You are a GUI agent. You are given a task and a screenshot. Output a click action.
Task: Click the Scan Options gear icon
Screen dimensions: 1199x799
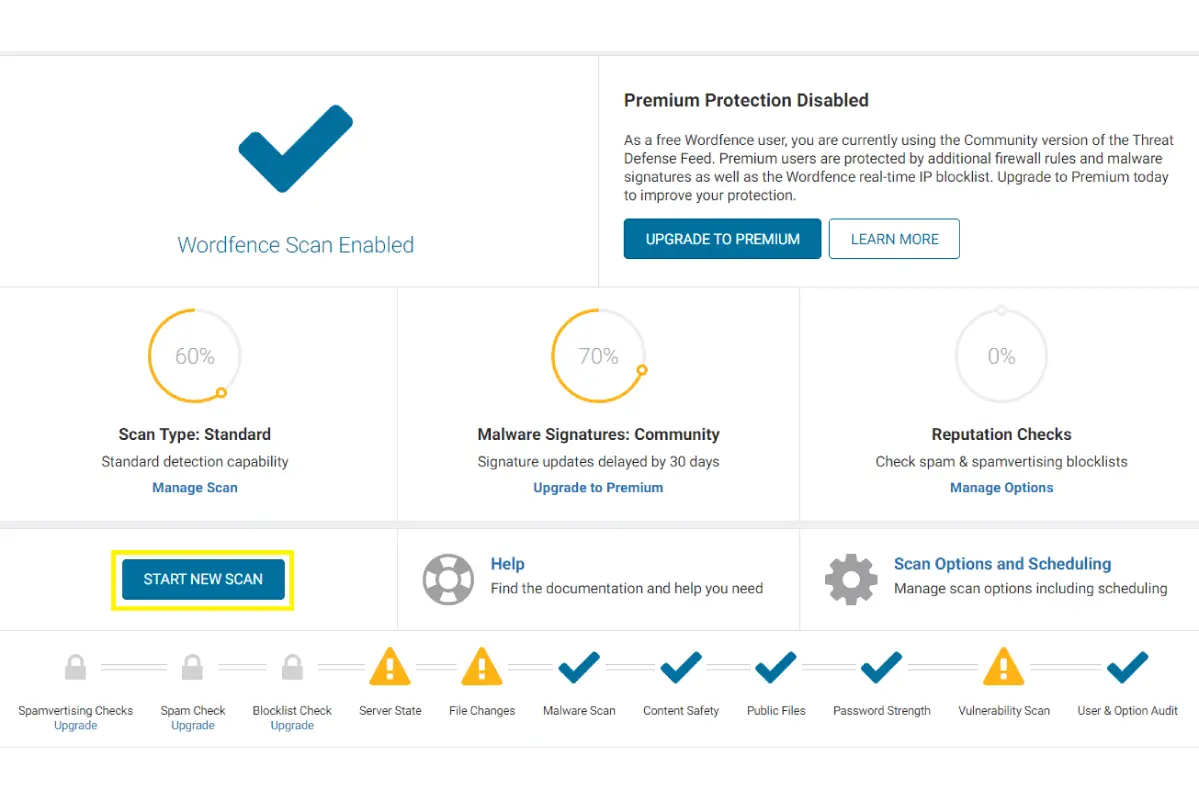(851, 579)
